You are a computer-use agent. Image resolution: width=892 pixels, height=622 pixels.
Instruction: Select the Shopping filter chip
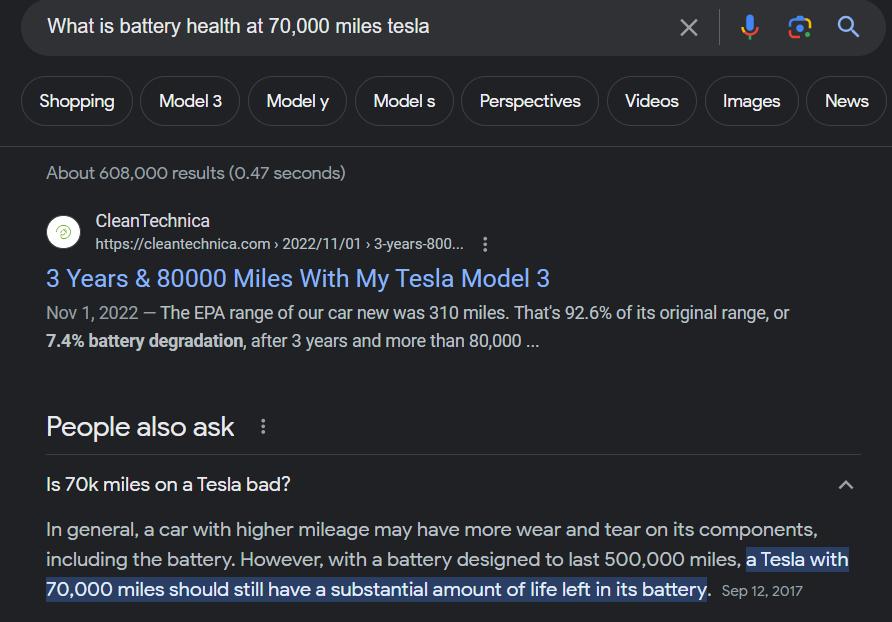tap(77, 101)
